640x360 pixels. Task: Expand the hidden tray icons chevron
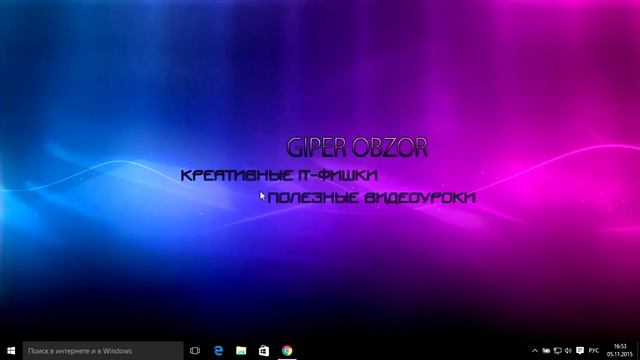(535, 351)
